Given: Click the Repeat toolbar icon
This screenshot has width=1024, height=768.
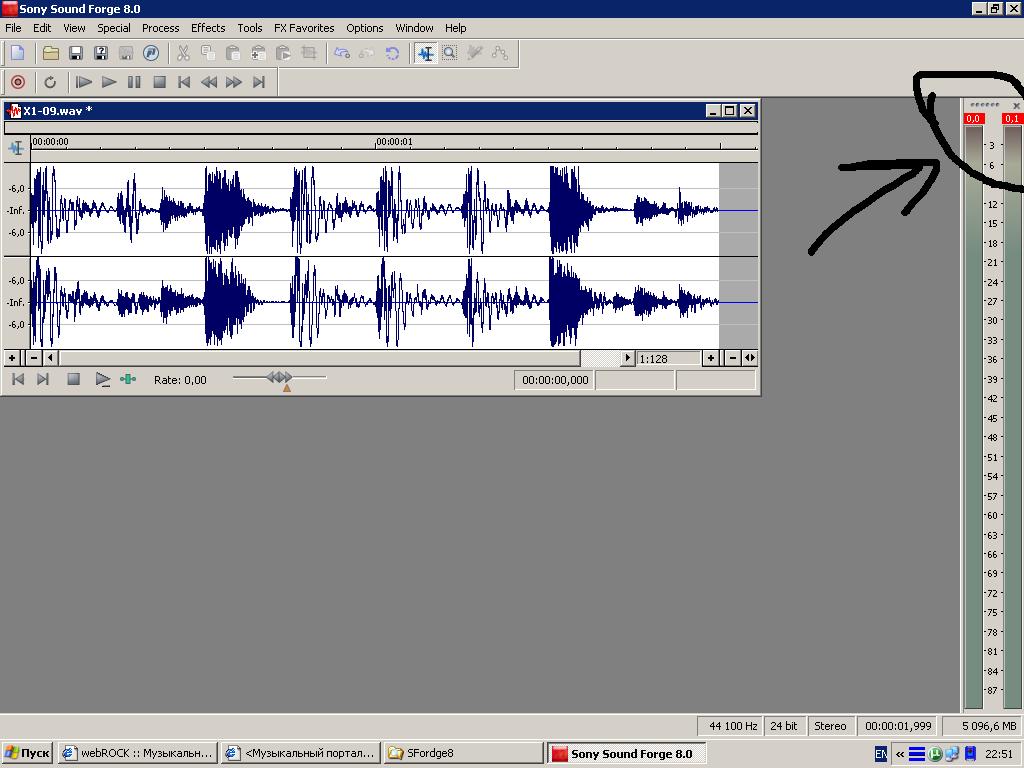Looking at the screenshot, I should 392,54.
